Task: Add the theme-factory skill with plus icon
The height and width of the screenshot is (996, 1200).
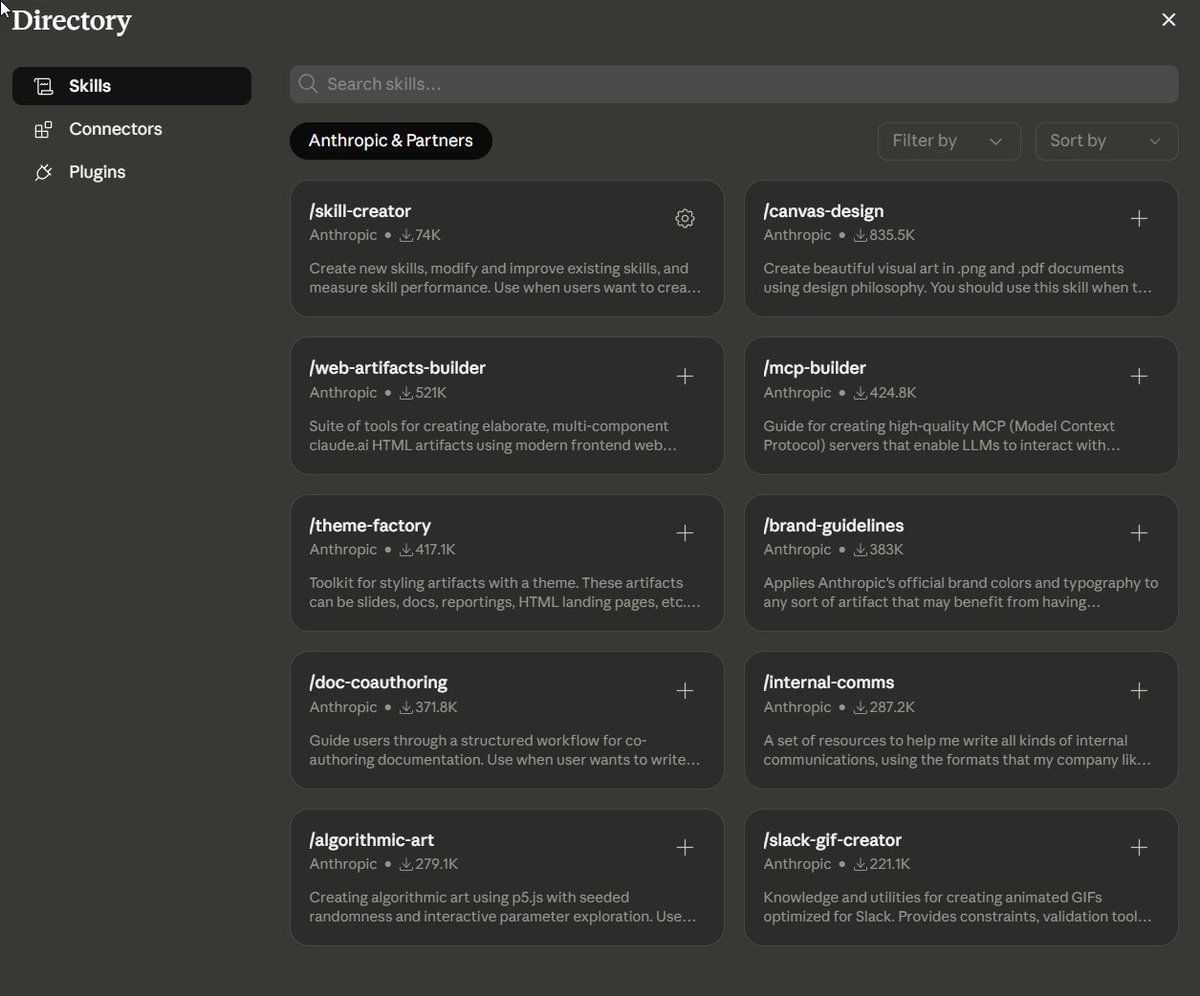Action: click(x=685, y=533)
